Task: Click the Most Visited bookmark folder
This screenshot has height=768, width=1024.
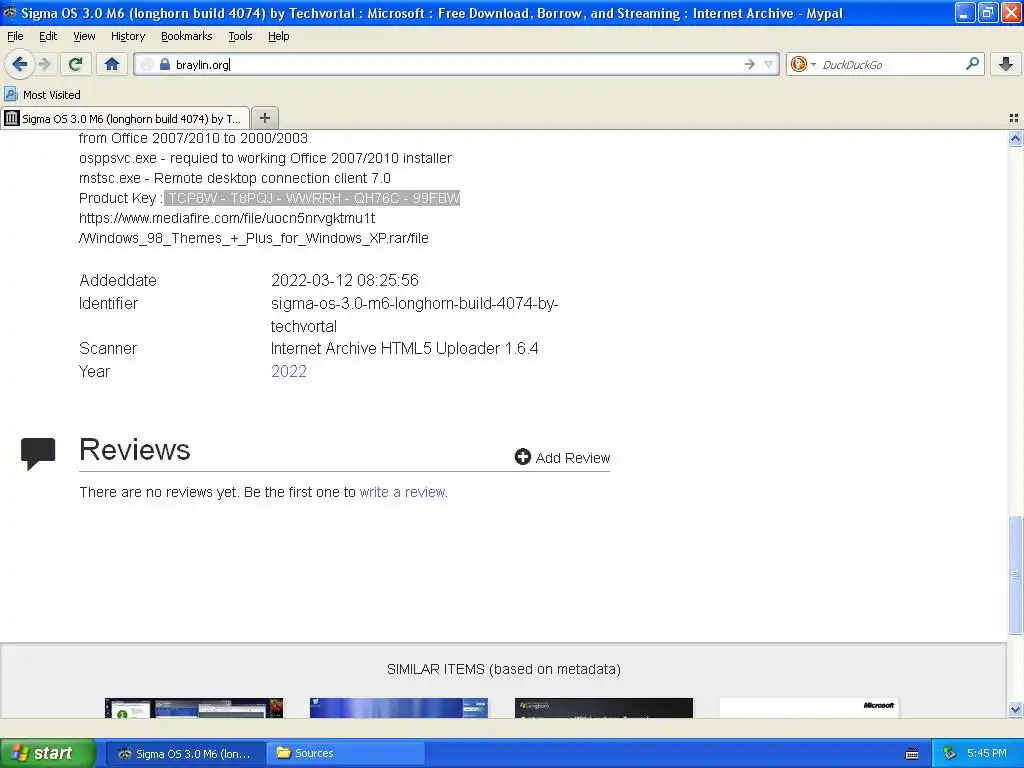Action: point(43,95)
